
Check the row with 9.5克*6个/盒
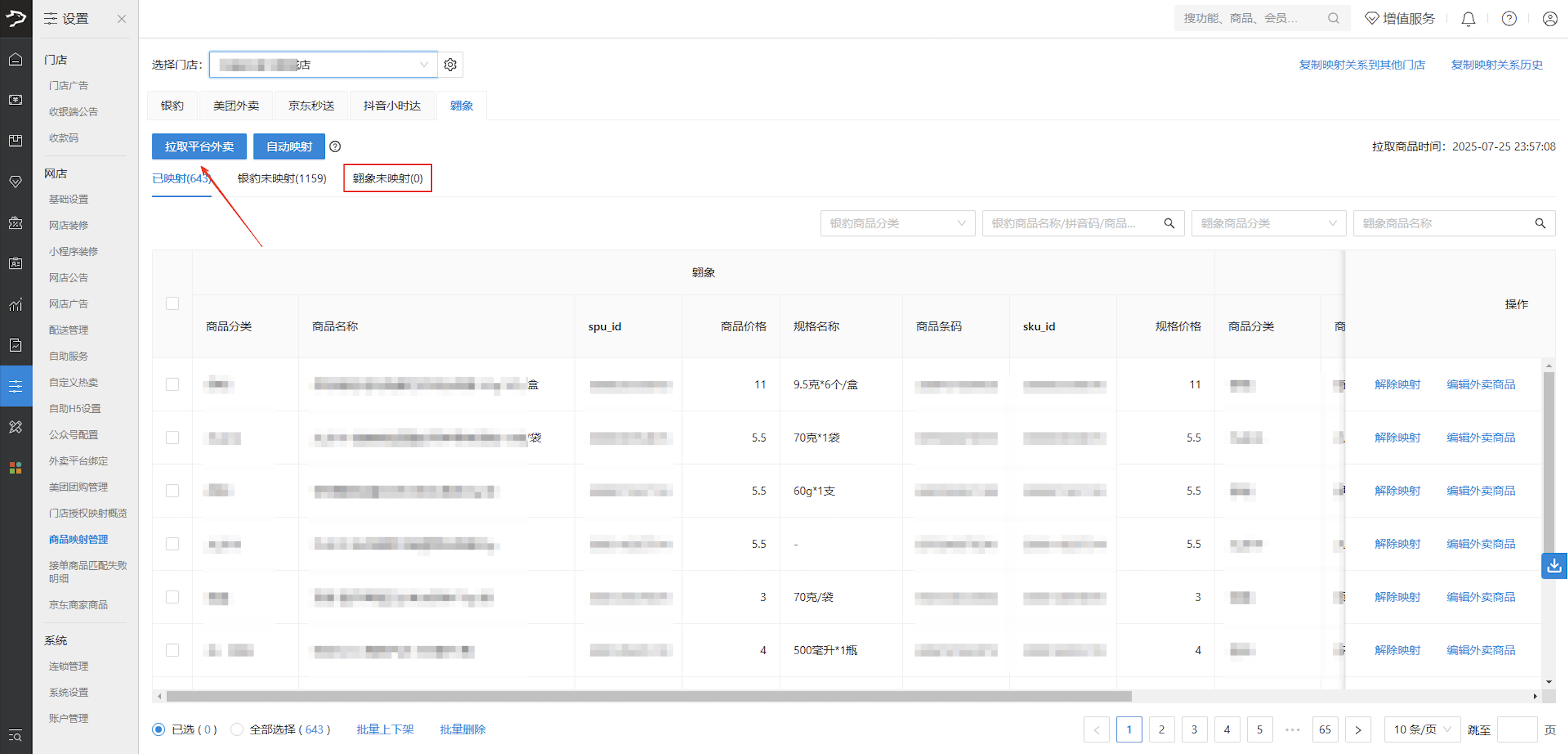172,384
